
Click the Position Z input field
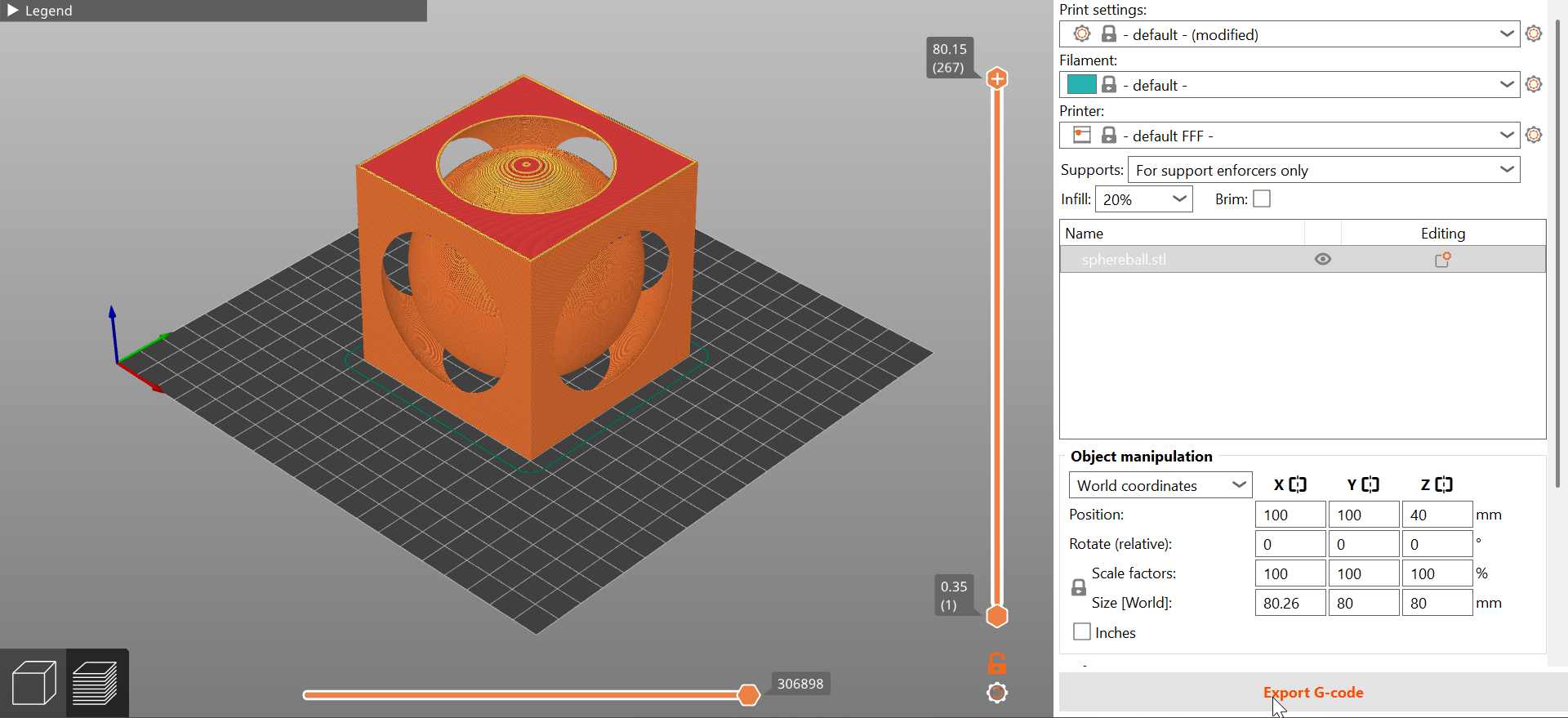(1437, 515)
